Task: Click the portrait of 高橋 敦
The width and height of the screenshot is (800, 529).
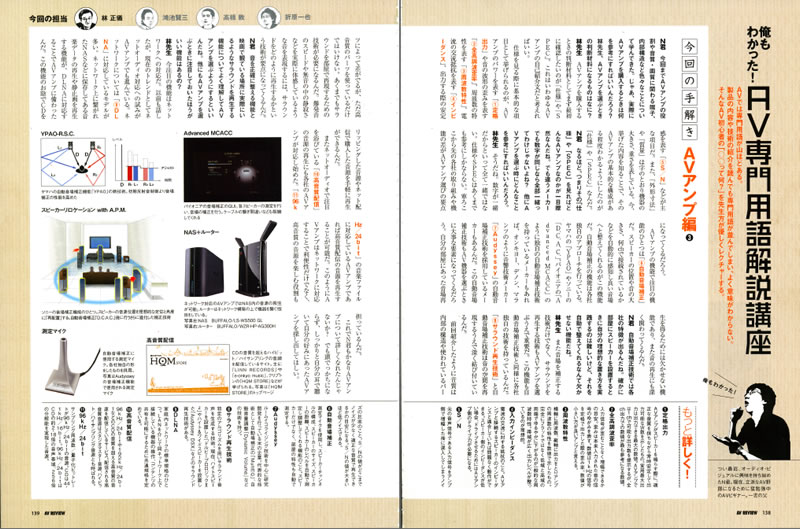Action: (x=206, y=17)
